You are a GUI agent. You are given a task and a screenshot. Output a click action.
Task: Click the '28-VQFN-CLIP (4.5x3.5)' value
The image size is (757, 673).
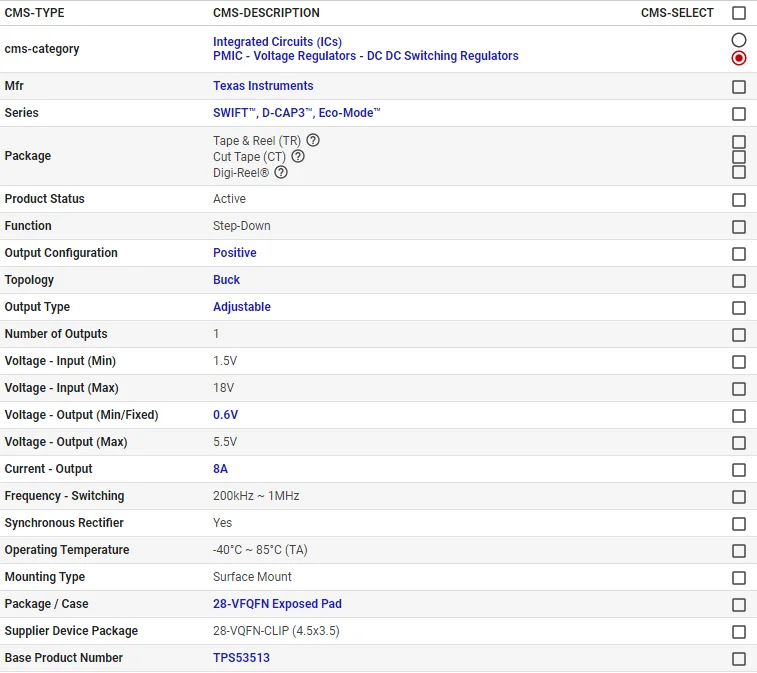[276, 631]
